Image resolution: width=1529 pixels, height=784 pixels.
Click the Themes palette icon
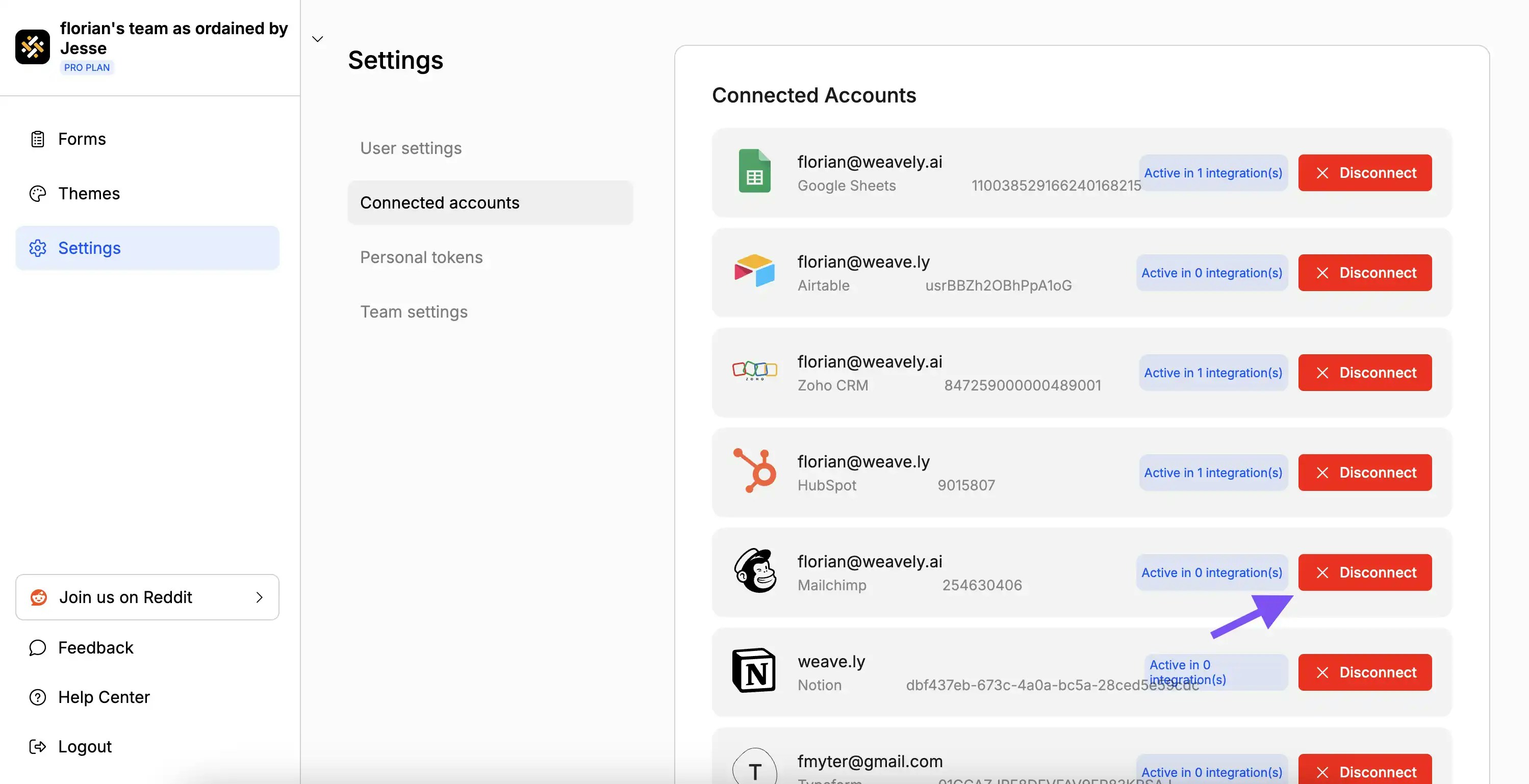(x=37, y=193)
